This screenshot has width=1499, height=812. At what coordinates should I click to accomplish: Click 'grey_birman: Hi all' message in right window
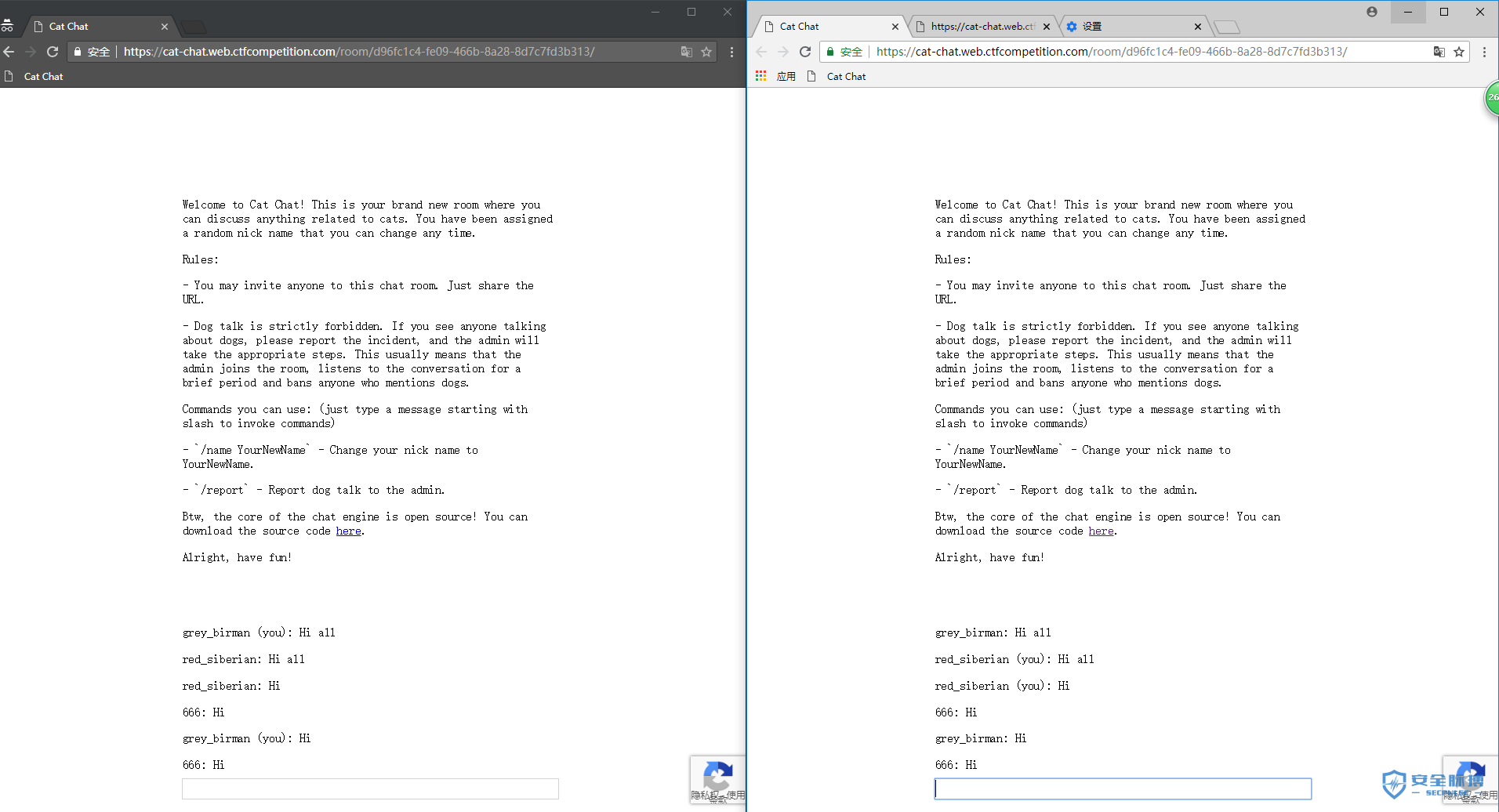pos(993,633)
